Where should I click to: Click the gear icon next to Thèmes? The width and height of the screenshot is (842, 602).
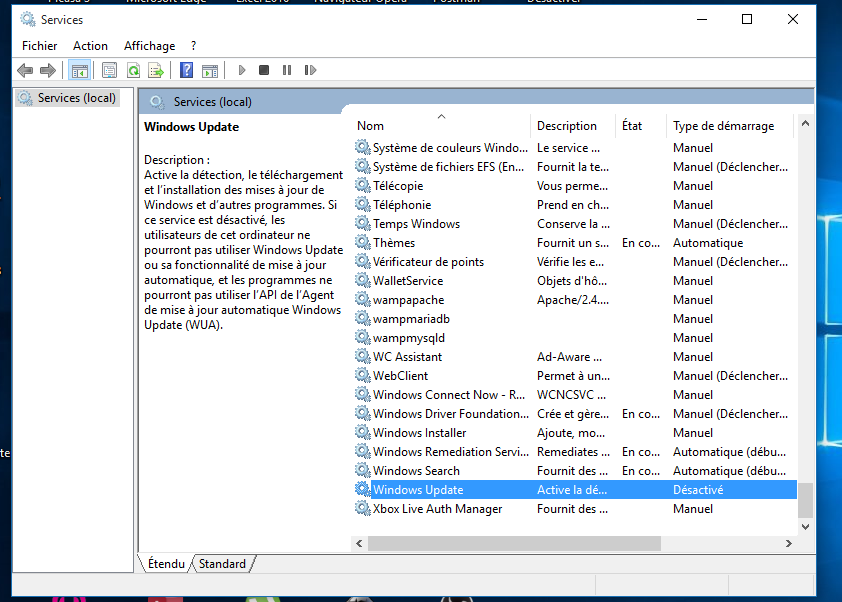[363, 242]
